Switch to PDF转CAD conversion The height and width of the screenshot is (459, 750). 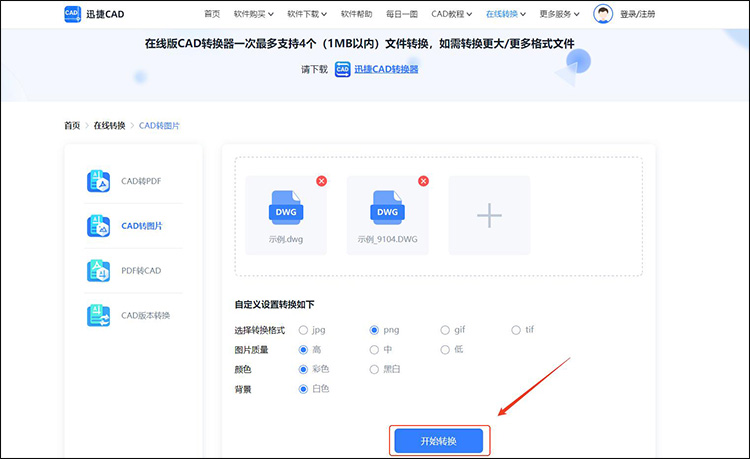141,271
